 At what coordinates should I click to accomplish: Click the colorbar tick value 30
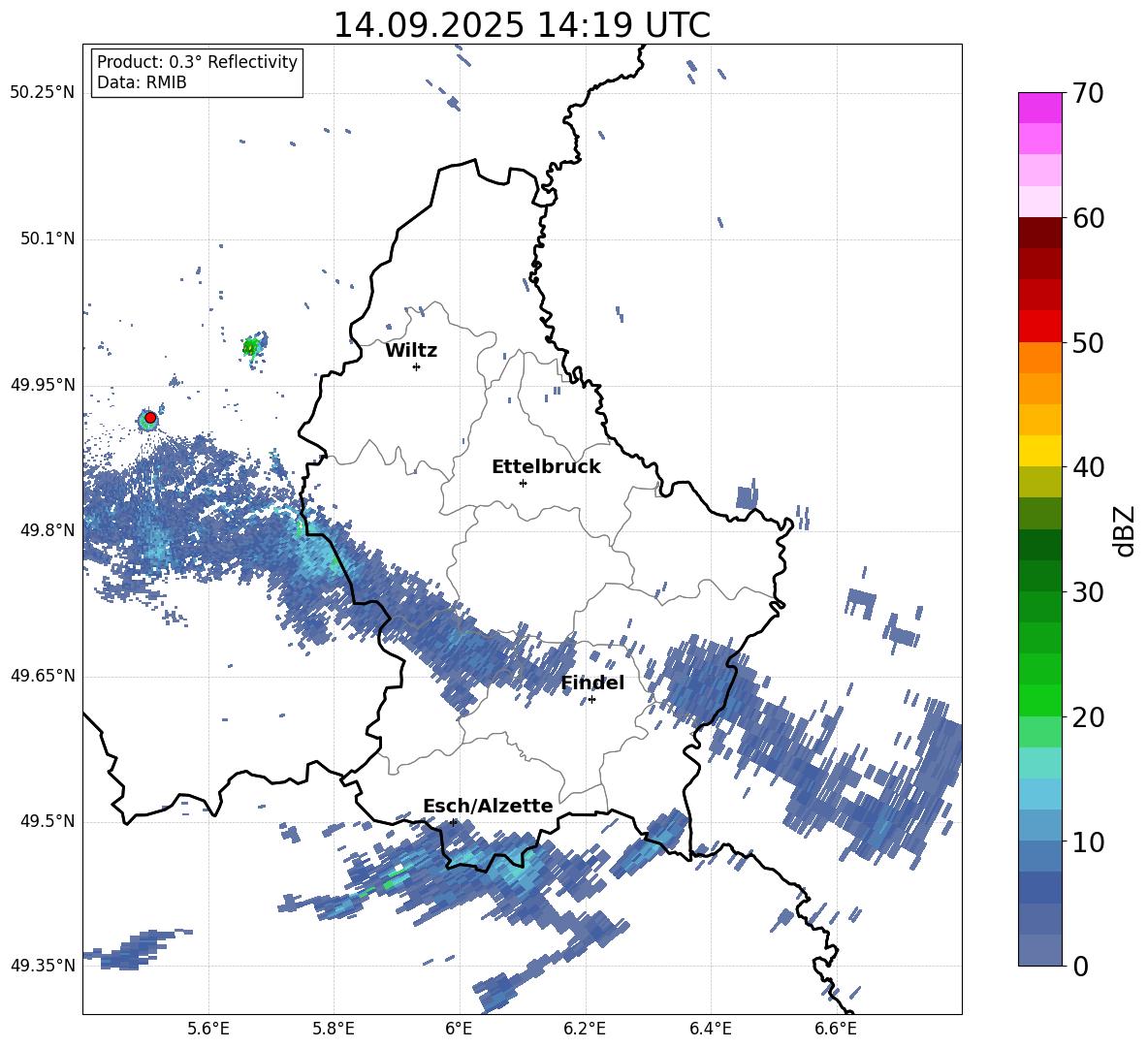[1089, 592]
